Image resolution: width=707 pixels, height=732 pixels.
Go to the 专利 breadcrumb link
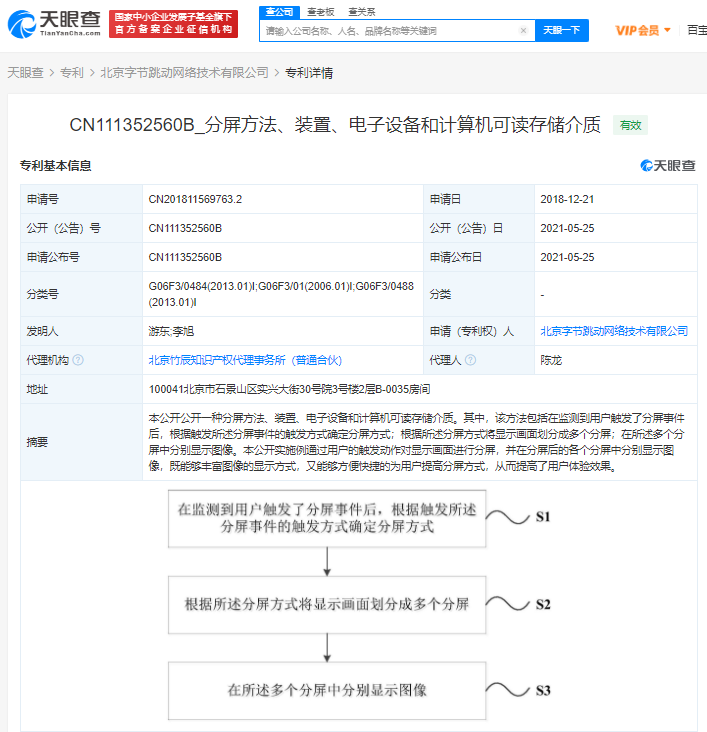click(71, 72)
